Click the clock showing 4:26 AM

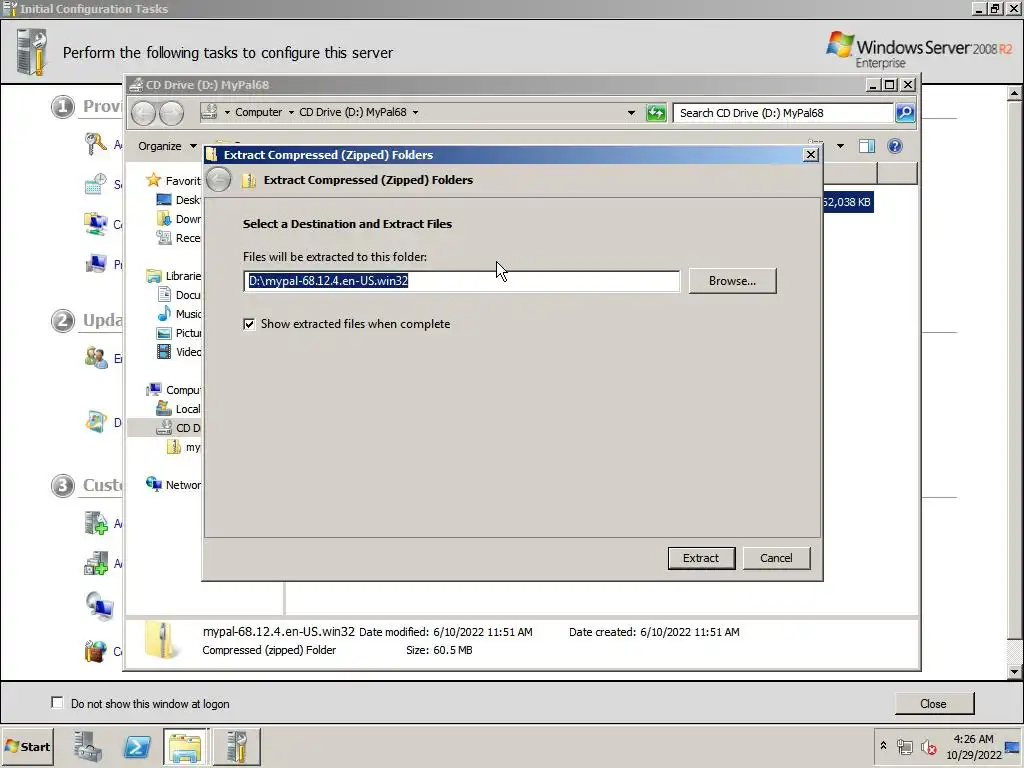pyautogui.click(x=973, y=739)
